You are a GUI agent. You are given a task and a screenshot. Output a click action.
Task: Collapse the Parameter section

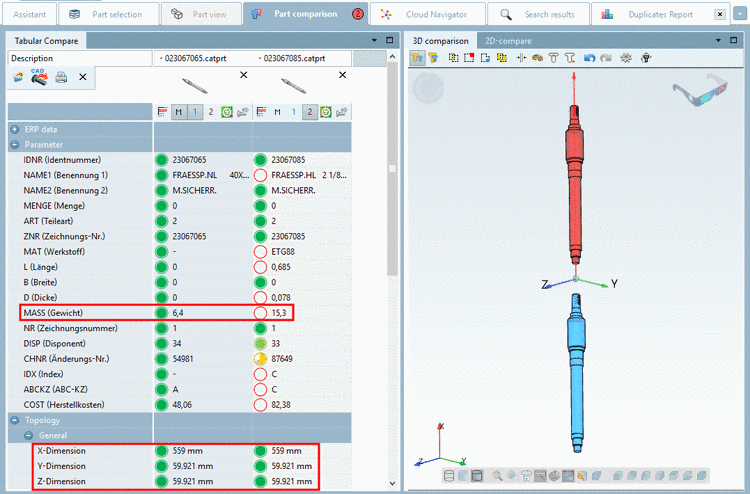15,144
